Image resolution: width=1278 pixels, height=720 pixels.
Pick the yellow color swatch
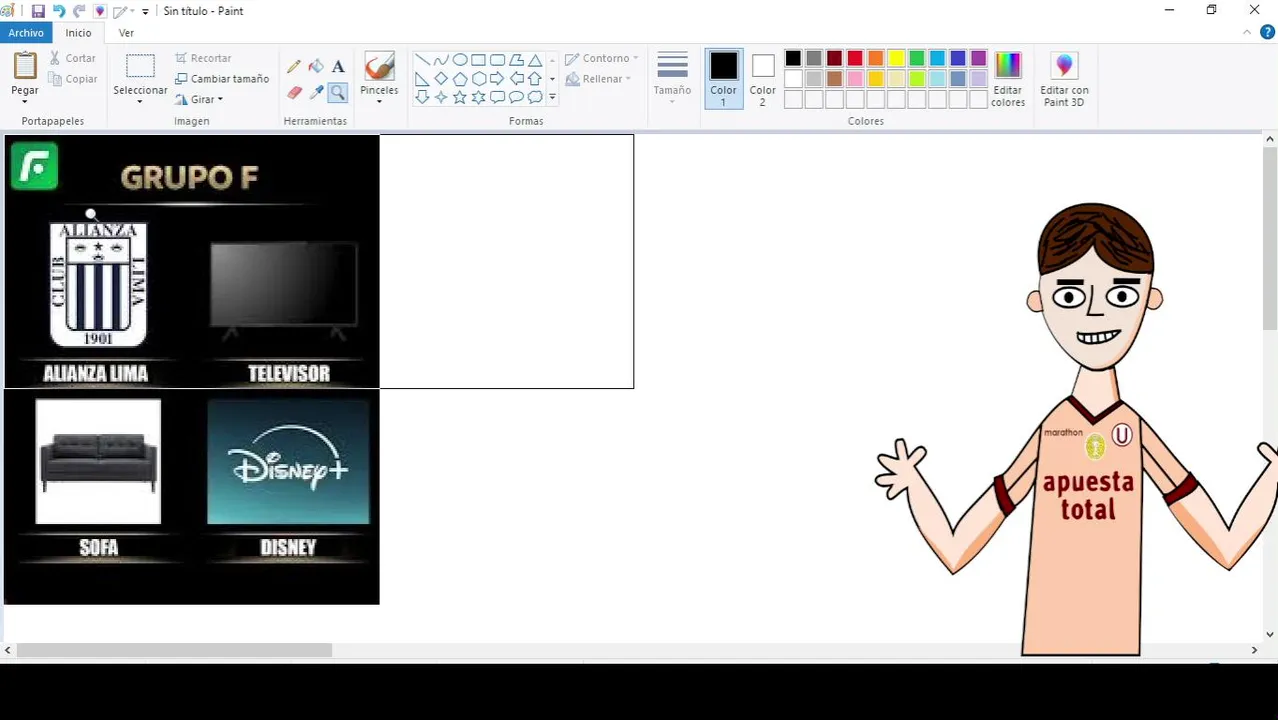tap(896, 58)
